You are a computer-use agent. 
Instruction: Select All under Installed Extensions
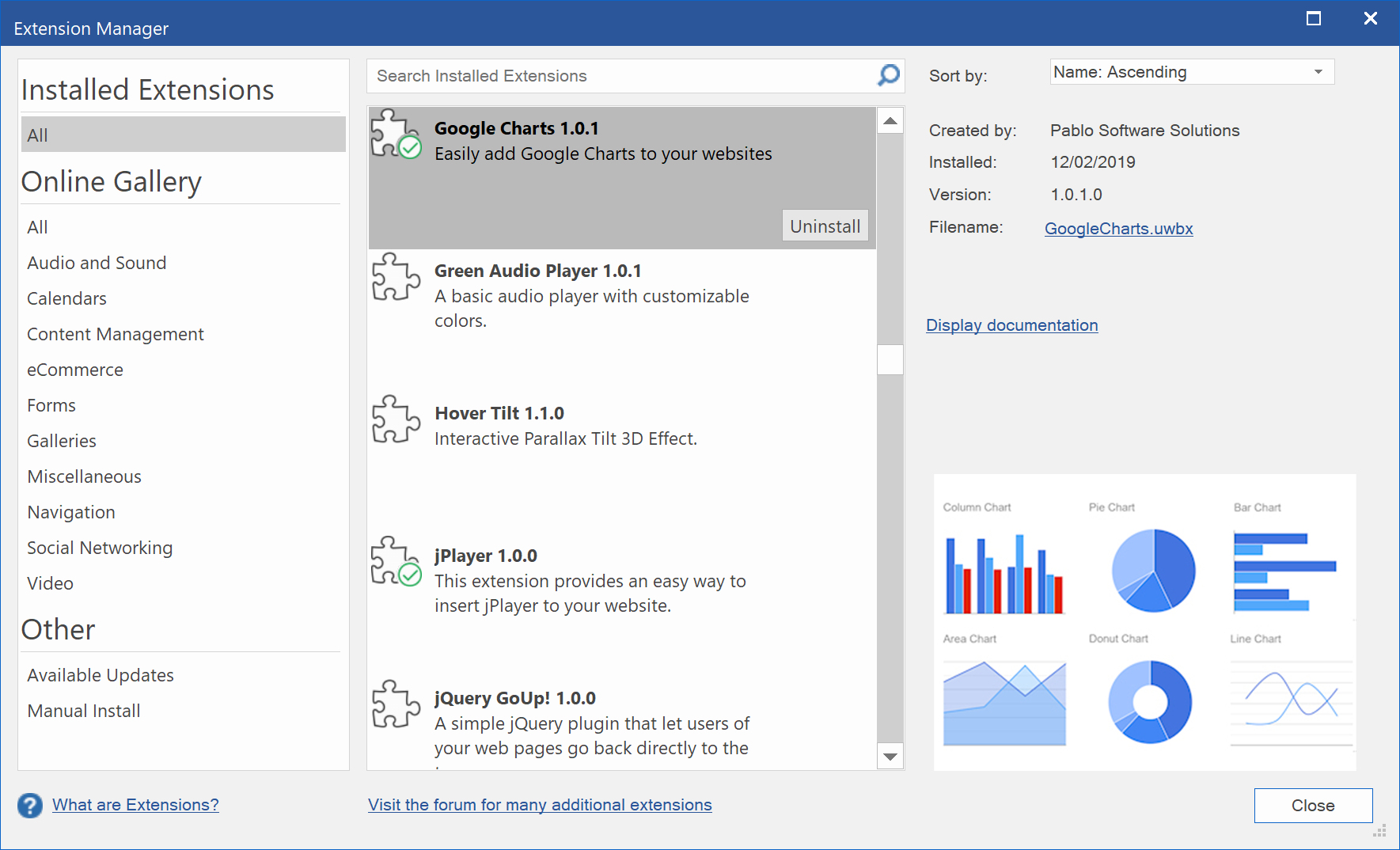coord(184,135)
